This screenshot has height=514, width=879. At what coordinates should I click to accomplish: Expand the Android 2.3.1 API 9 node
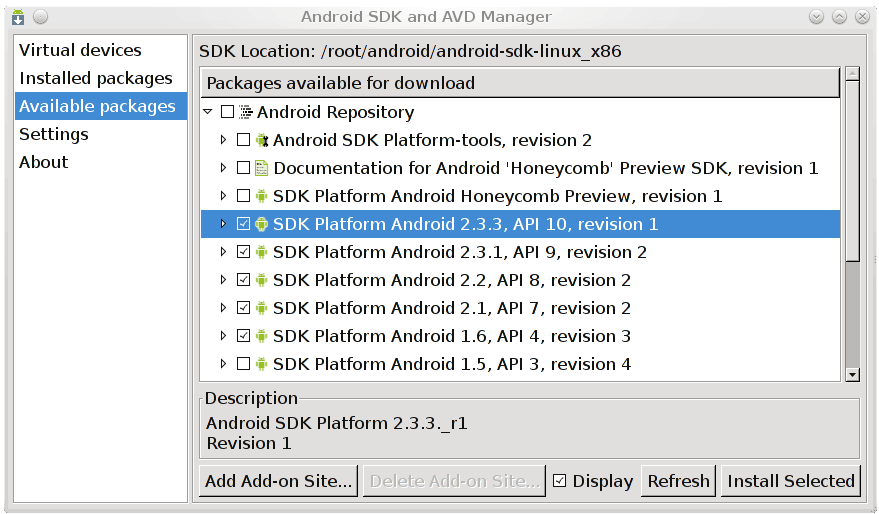pos(224,252)
